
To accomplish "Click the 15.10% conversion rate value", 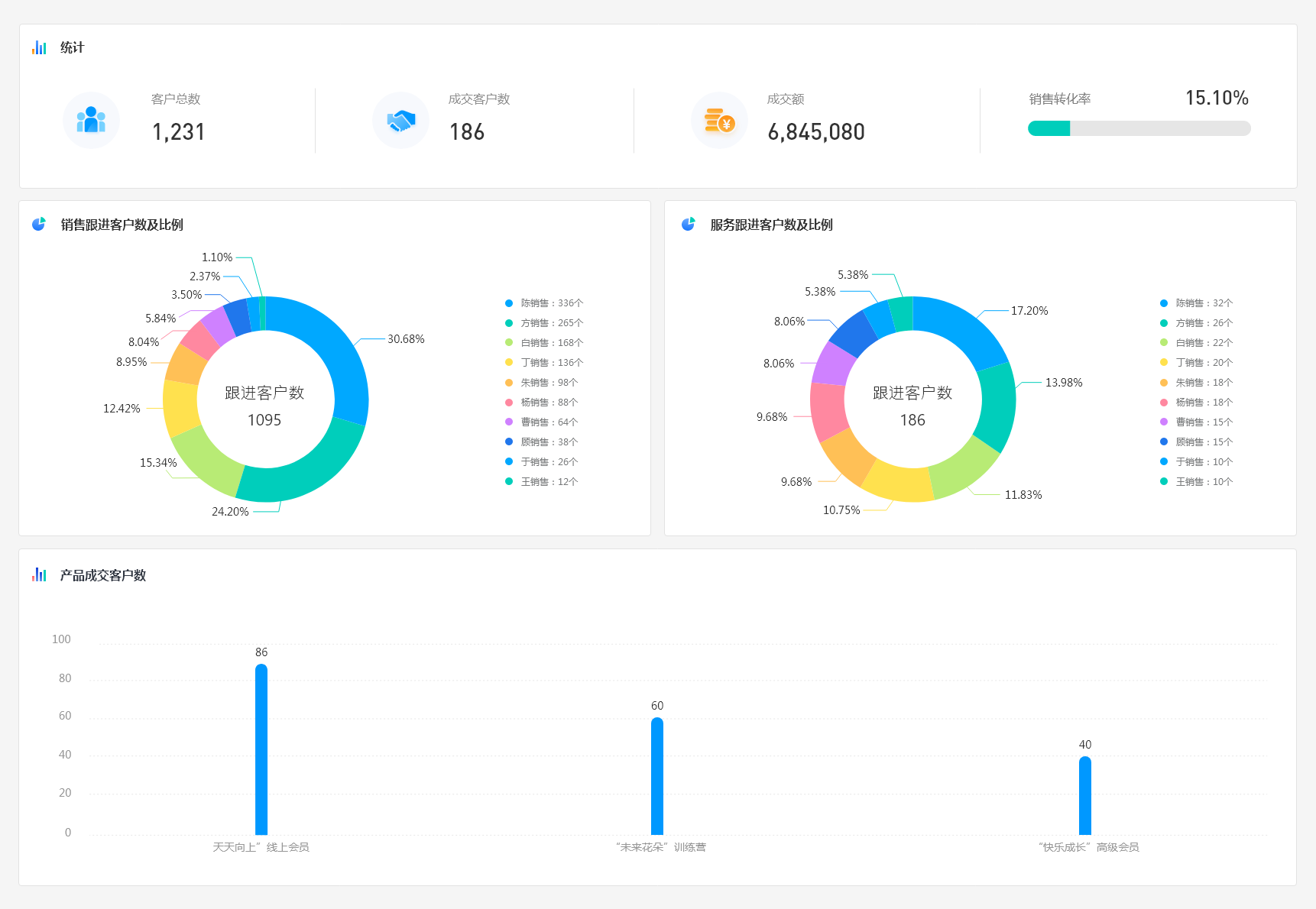I will pos(1217,98).
